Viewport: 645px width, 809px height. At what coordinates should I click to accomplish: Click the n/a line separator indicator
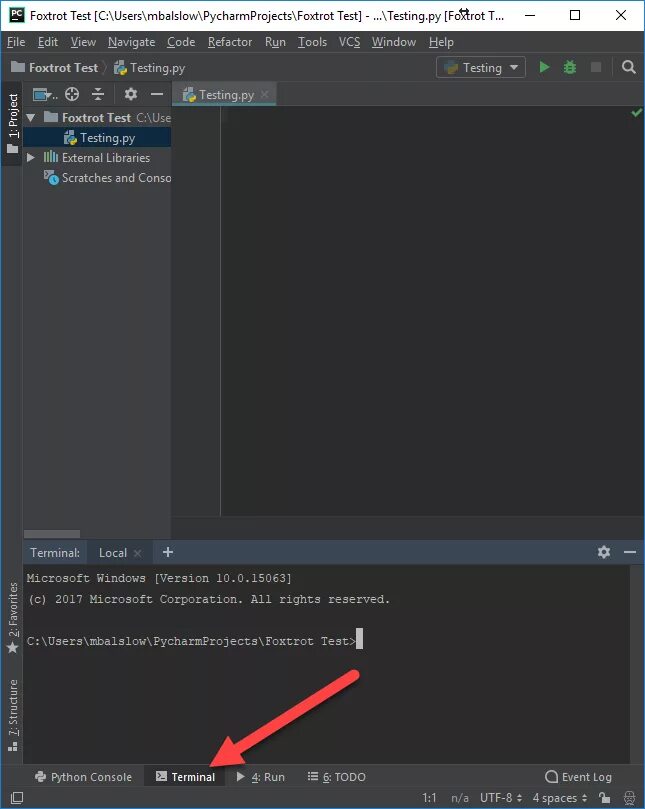pyautogui.click(x=460, y=798)
